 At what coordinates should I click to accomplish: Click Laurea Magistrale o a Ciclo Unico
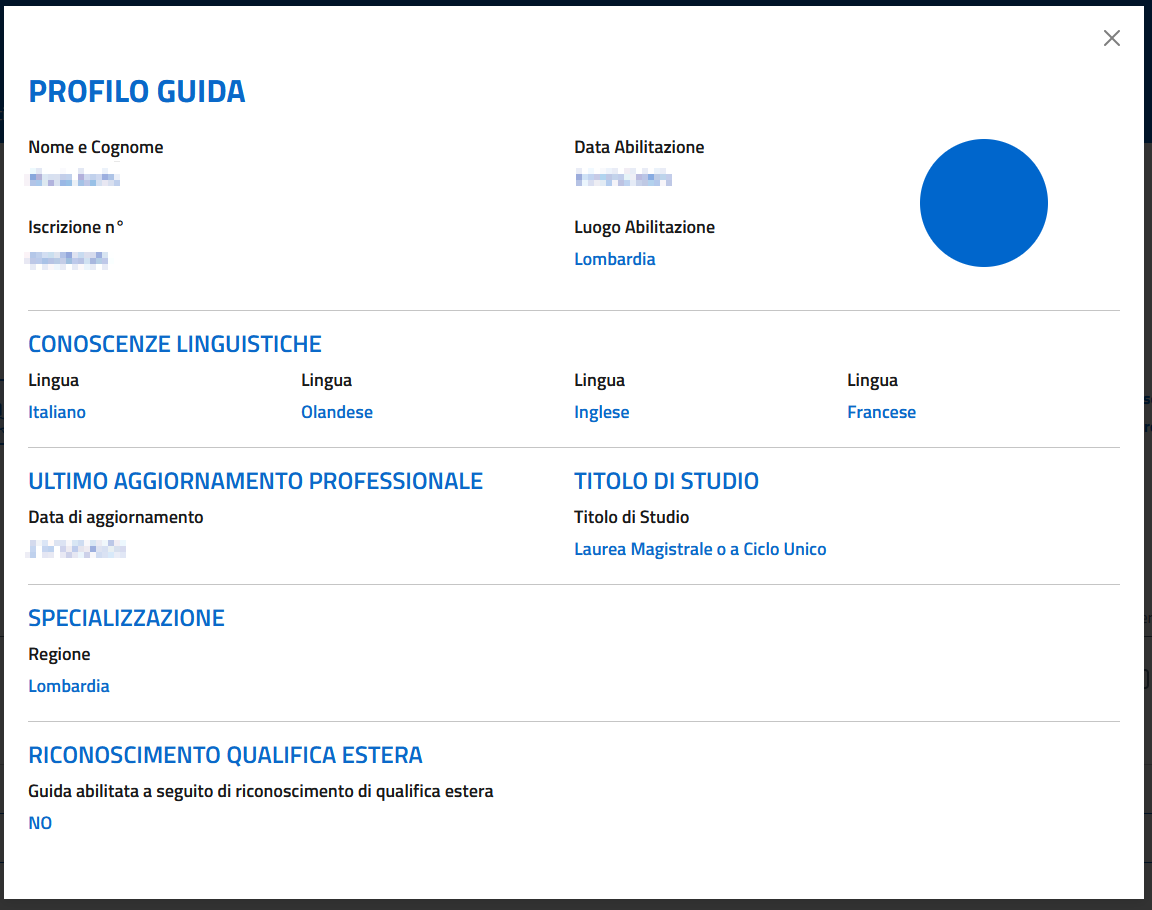point(700,549)
